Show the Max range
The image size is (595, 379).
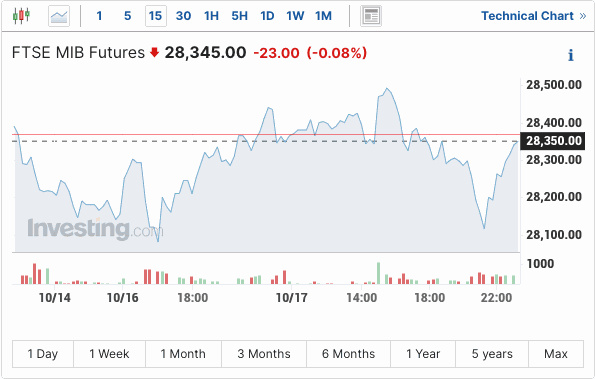556,354
